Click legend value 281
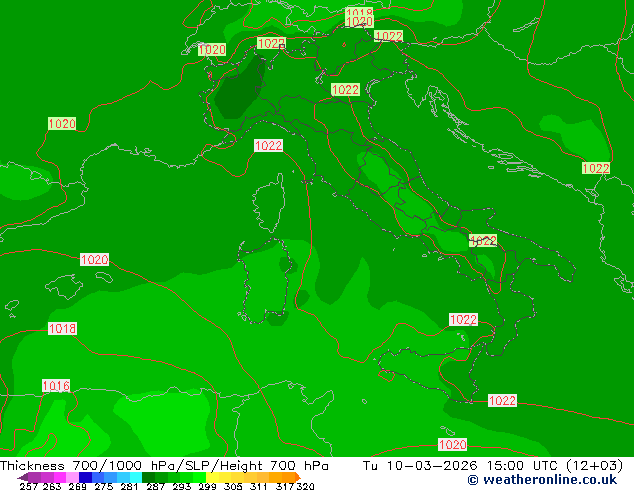This screenshot has width=634, height=490. (129, 486)
